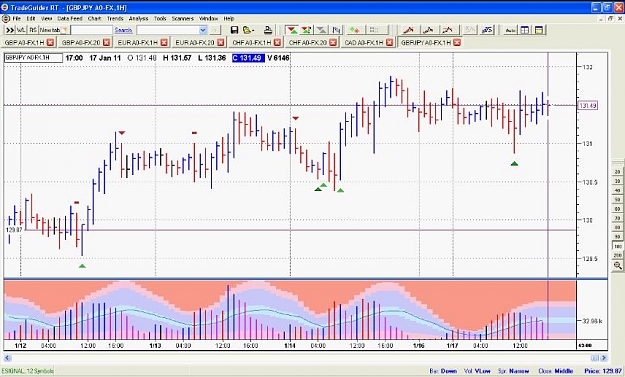Close the GBP A0-FX,1H tab
The width and height of the screenshot is (625, 377).
[x=50, y=42]
